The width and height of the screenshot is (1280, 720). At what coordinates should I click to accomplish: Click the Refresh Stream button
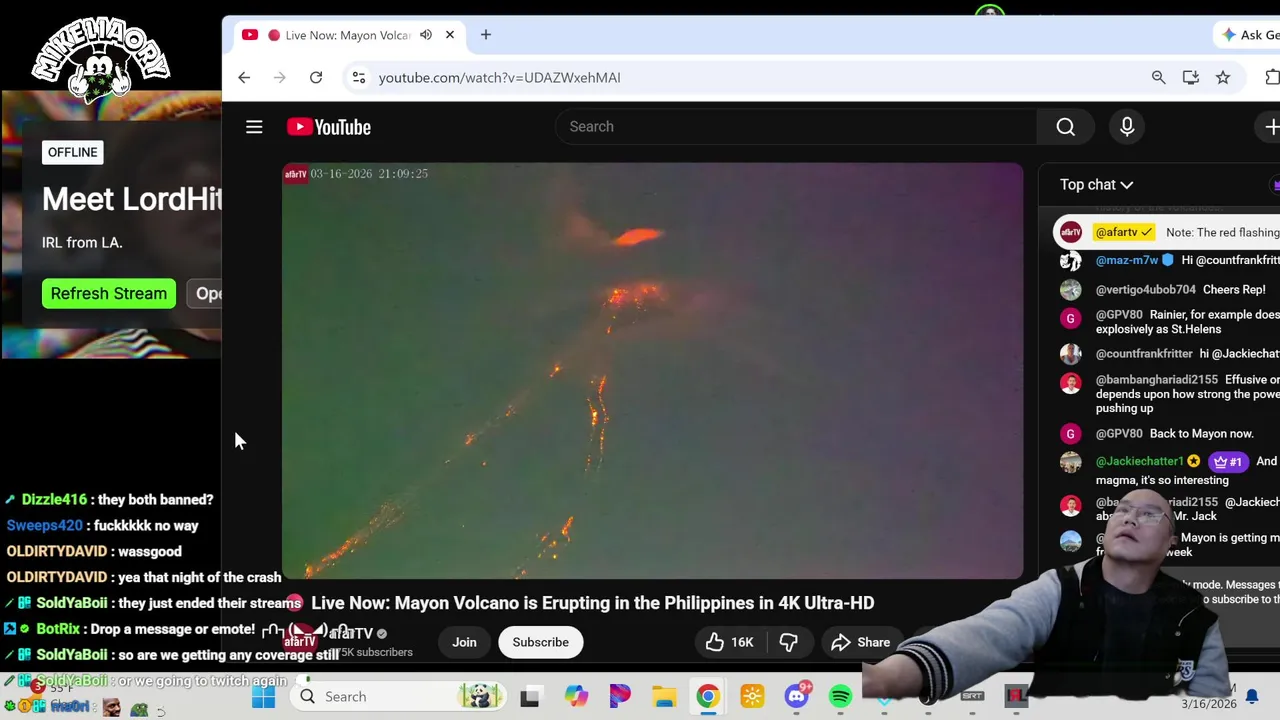[108, 293]
